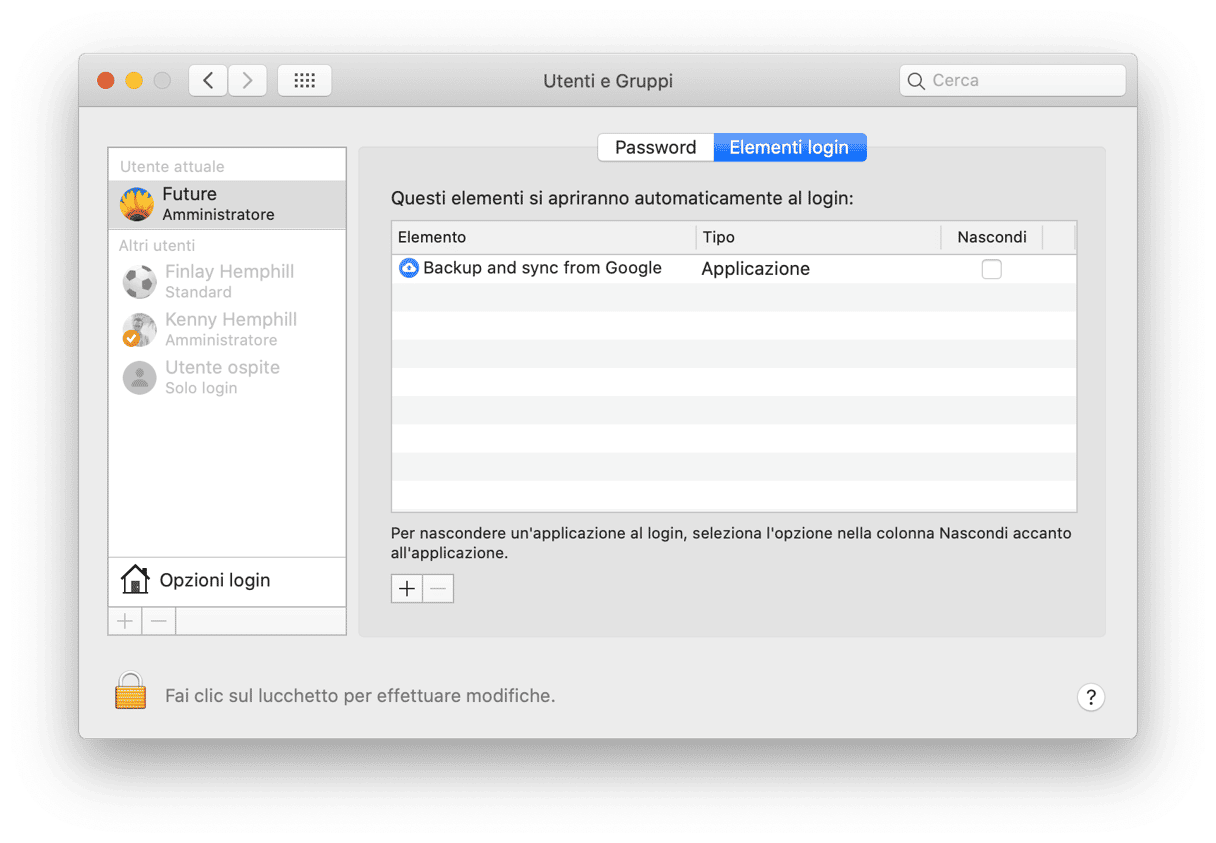Image resolution: width=1216 pixels, height=843 pixels.
Task: Click the padlock to make changes
Action: [x=131, y=691]
